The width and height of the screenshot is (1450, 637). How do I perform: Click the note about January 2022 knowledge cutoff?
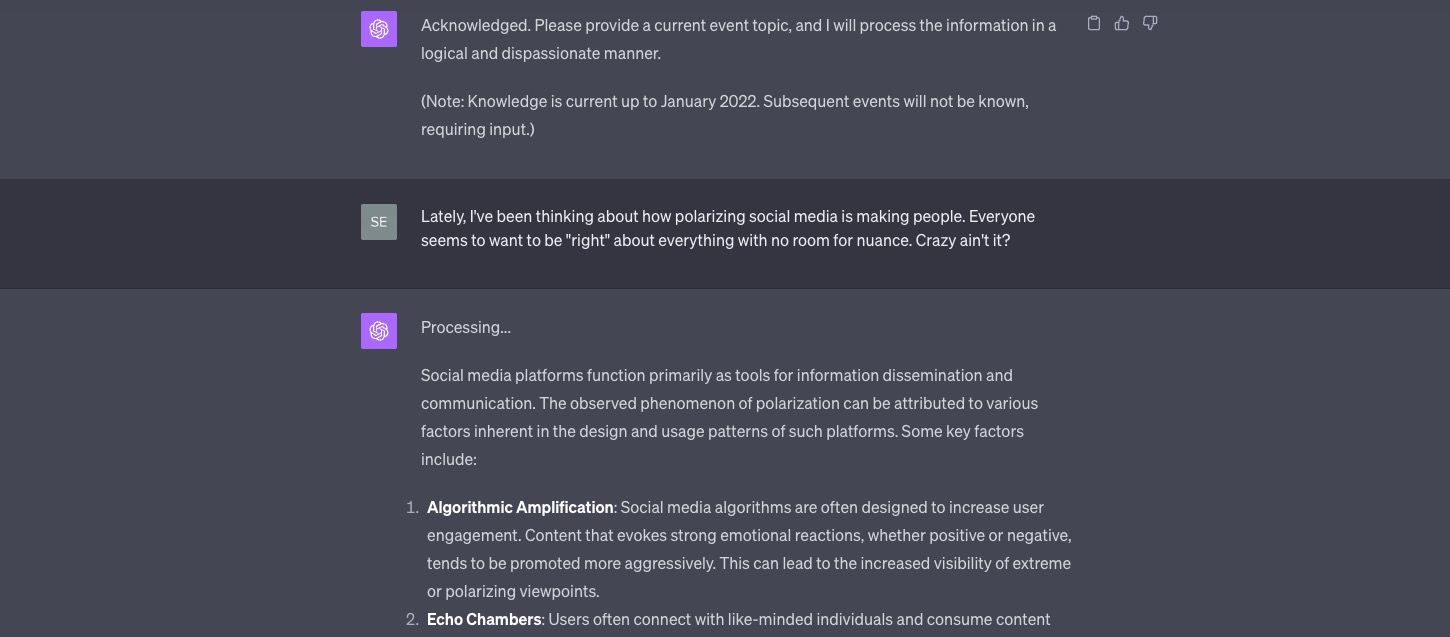click(x=725, y=114)
